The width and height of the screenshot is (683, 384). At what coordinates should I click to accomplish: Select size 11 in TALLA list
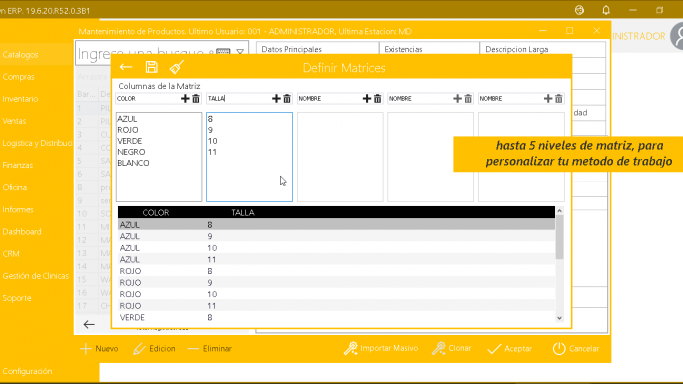(212, 152)
